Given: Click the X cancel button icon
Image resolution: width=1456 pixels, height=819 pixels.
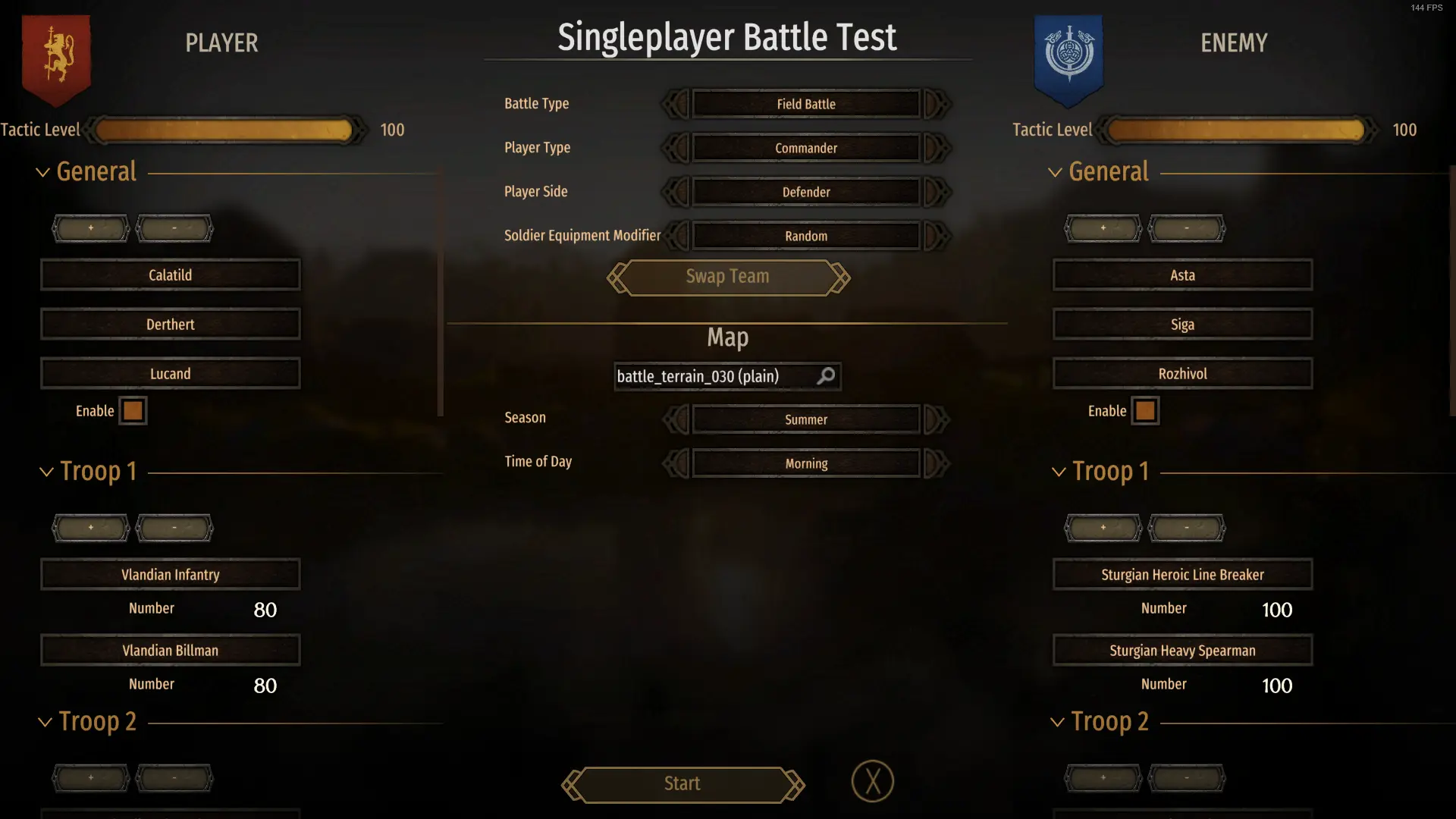Looking at the screenshot, I should click(x=872, y=782).
